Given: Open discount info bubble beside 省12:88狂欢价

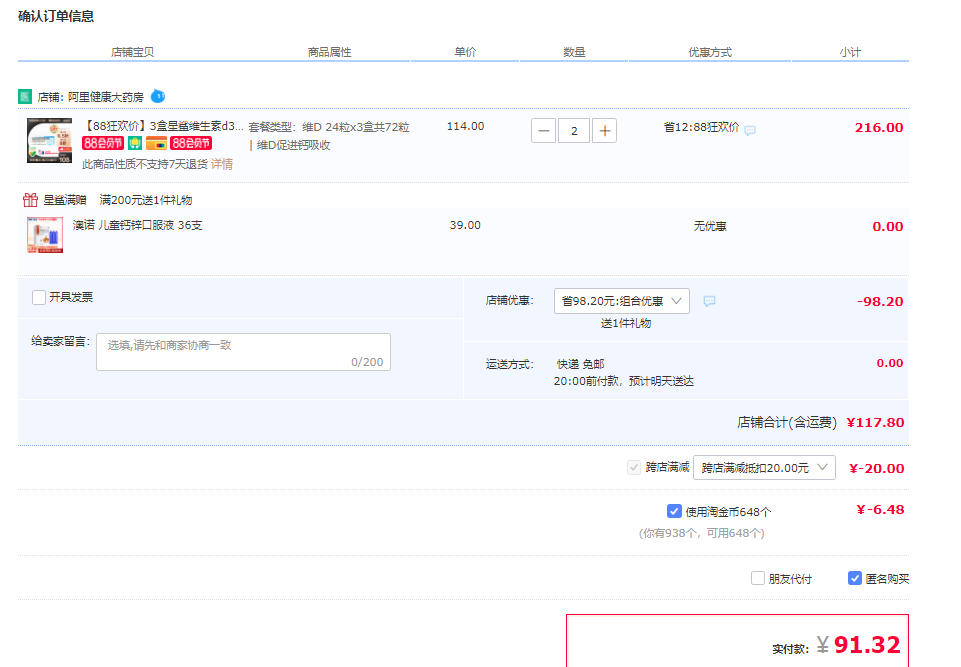Looking at the screenshot, I should pyautogui.click(x=750, y=130).
